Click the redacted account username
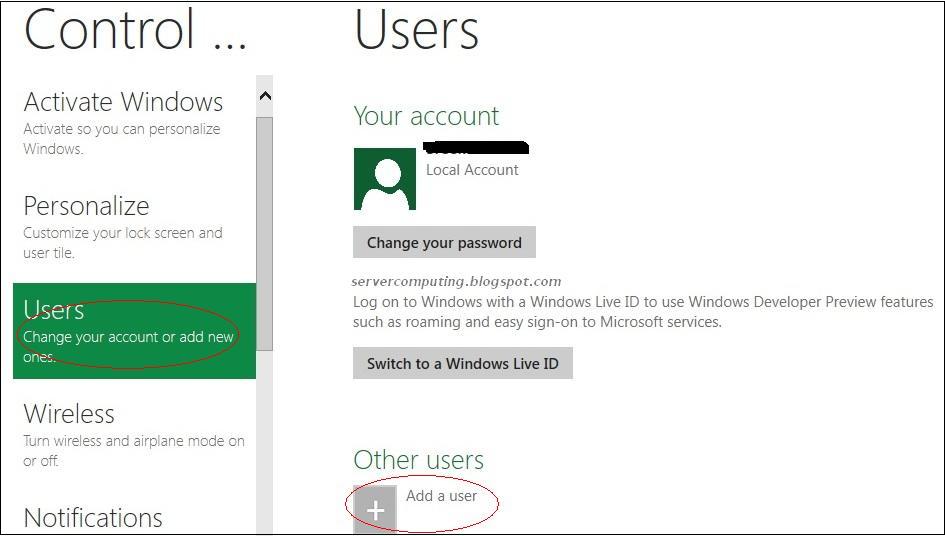The image size is (945, 536). [x=476, y=148]
